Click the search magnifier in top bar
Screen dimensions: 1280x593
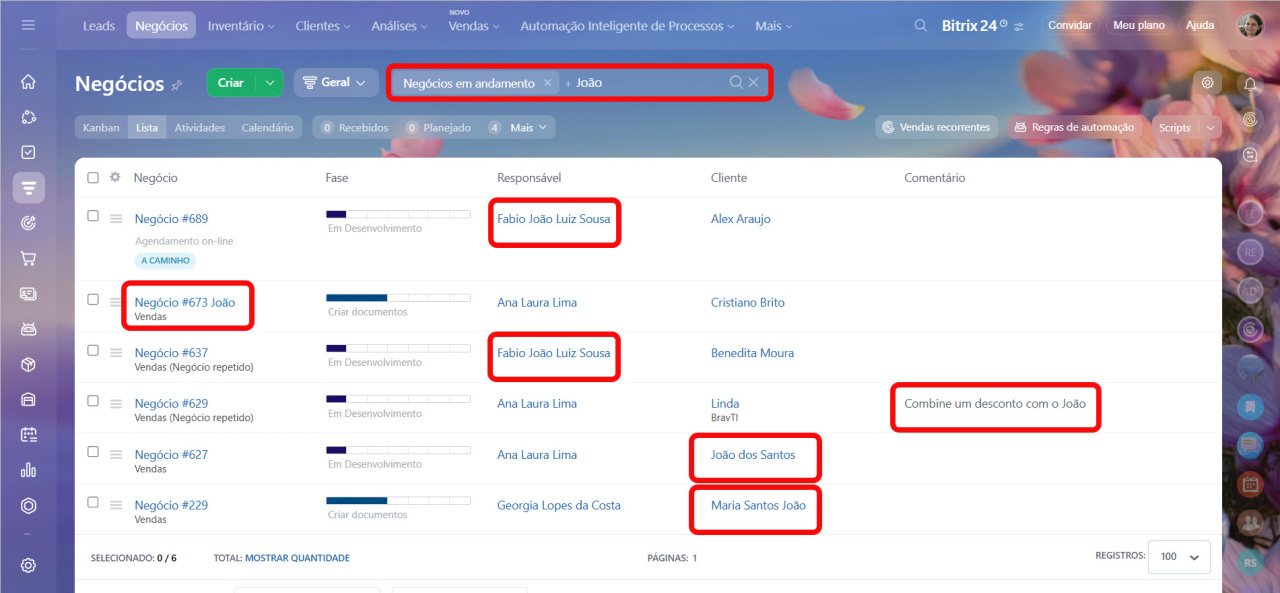pyautogui.click(x=920, y=25)
